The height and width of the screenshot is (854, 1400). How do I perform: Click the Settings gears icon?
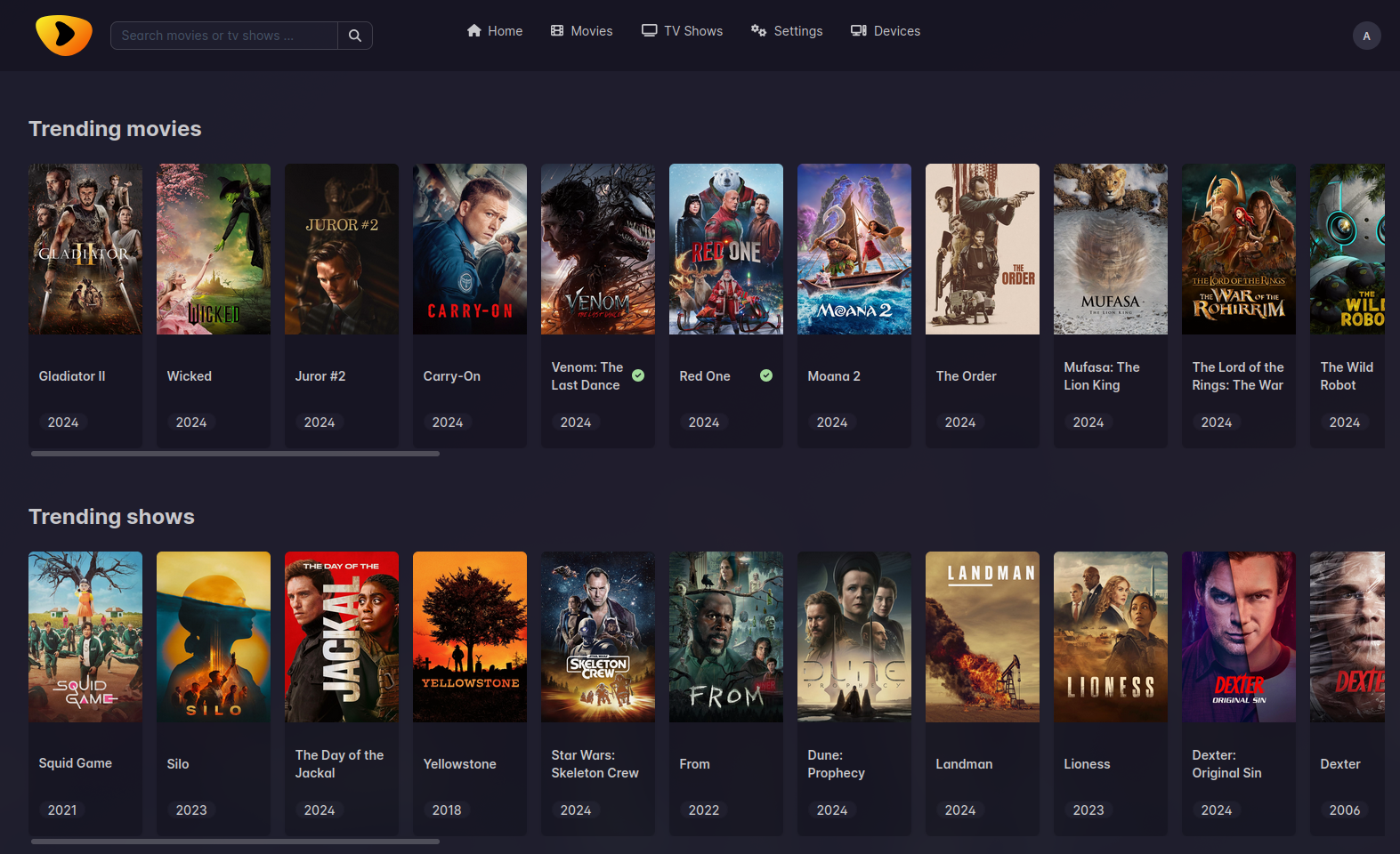(x=758, y=31)
